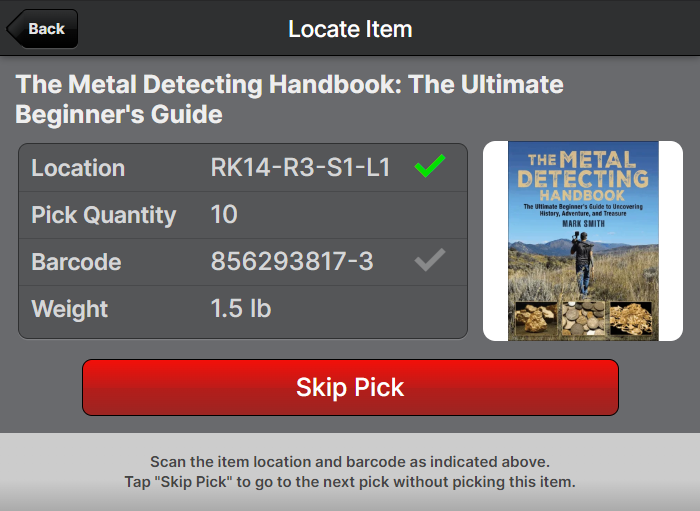700x511 pixels.
Task: Select the barcode number 856293817-3
Action: pyautogui.click(x=292, y=262)
